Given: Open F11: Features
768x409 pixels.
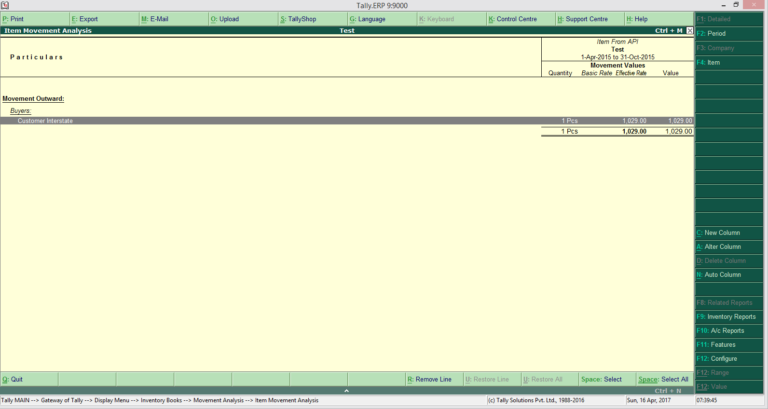Looking at the screenshot, I should (729, 345).
